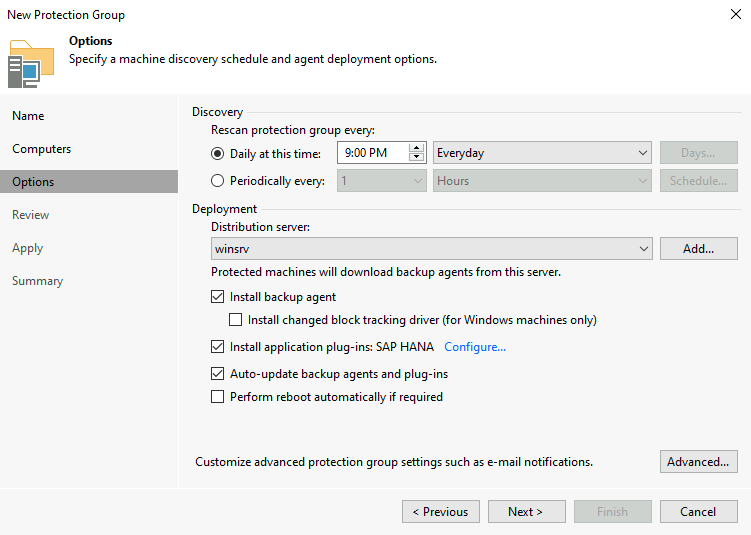
Task: Disable auto-update backup agents and plug-ins
Action: click(x=218, y=374)
